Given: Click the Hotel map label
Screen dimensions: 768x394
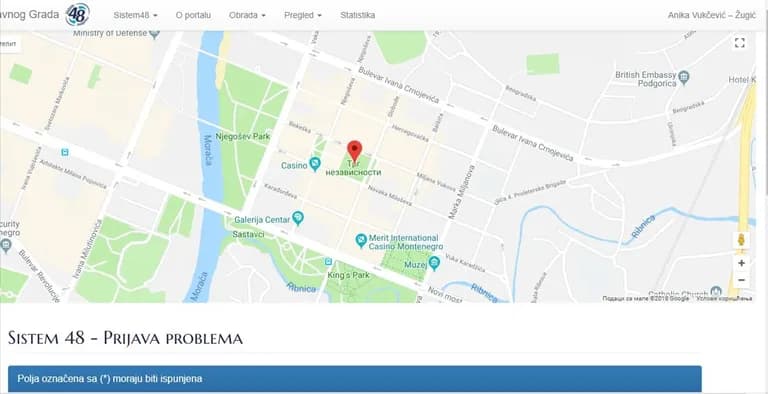Looking at the screenshot, I should pos(742,80).
